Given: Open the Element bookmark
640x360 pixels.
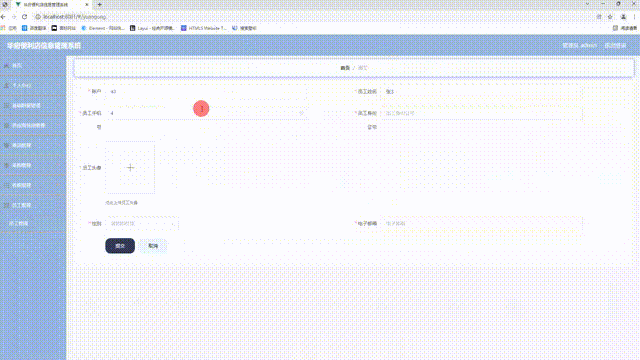Looking at the screenshot, I should click(103, 28).
